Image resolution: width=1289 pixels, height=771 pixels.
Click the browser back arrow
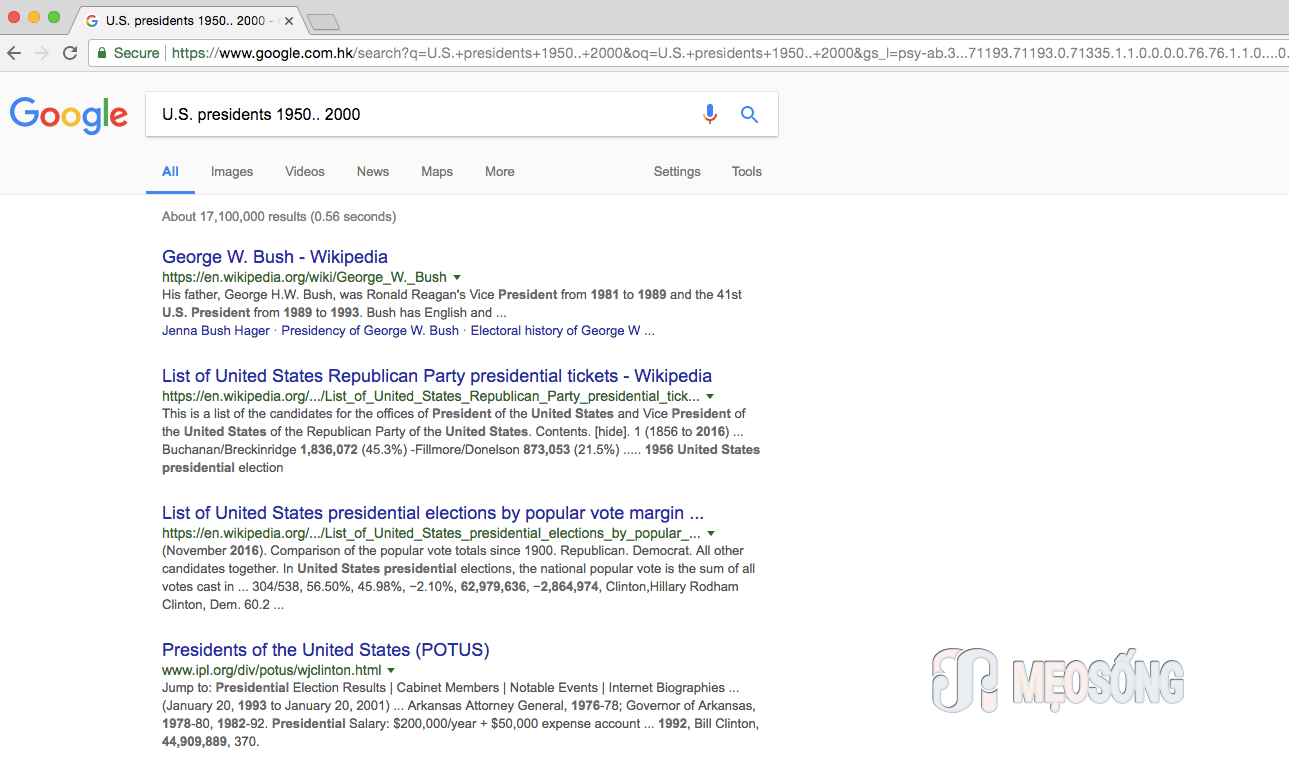tap(14, 53)
